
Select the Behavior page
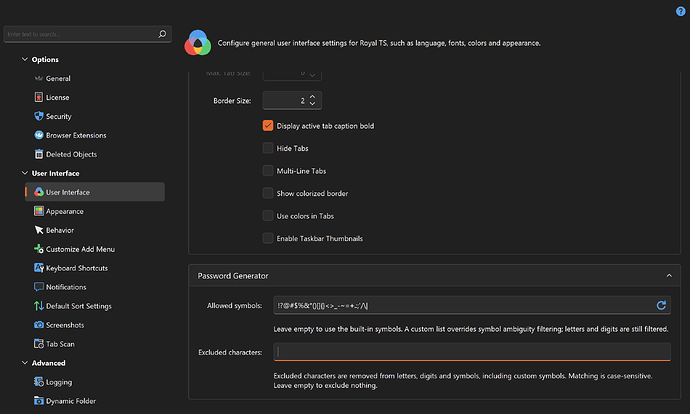(60, 230)
